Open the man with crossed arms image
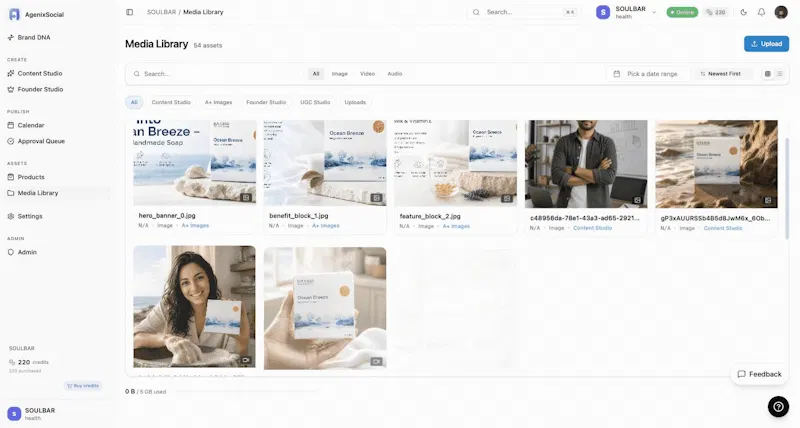Screen dimensions: 800x428 tap(586, 164)
